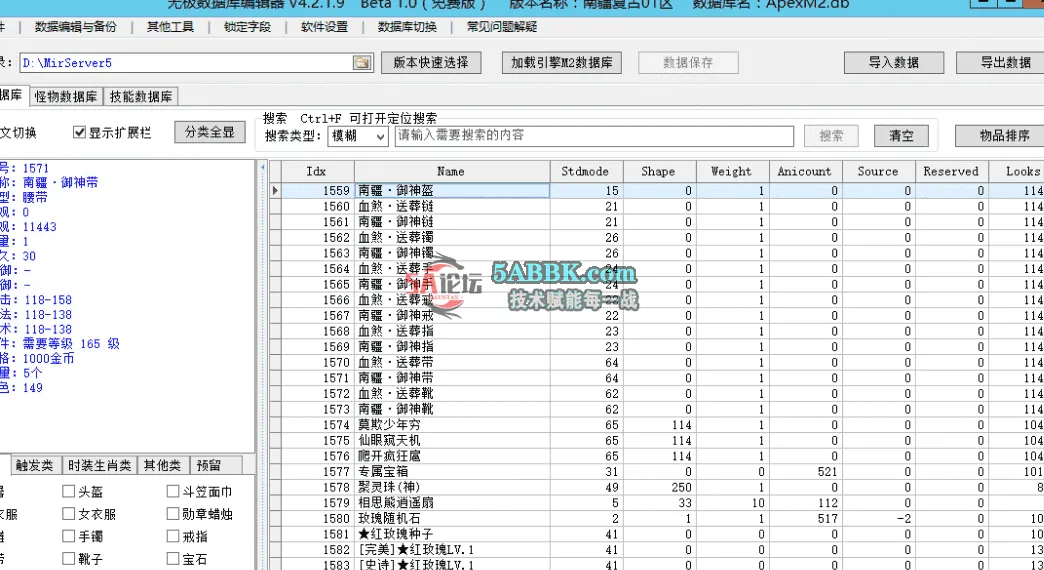Check the 戒指 checkbox

173,536
